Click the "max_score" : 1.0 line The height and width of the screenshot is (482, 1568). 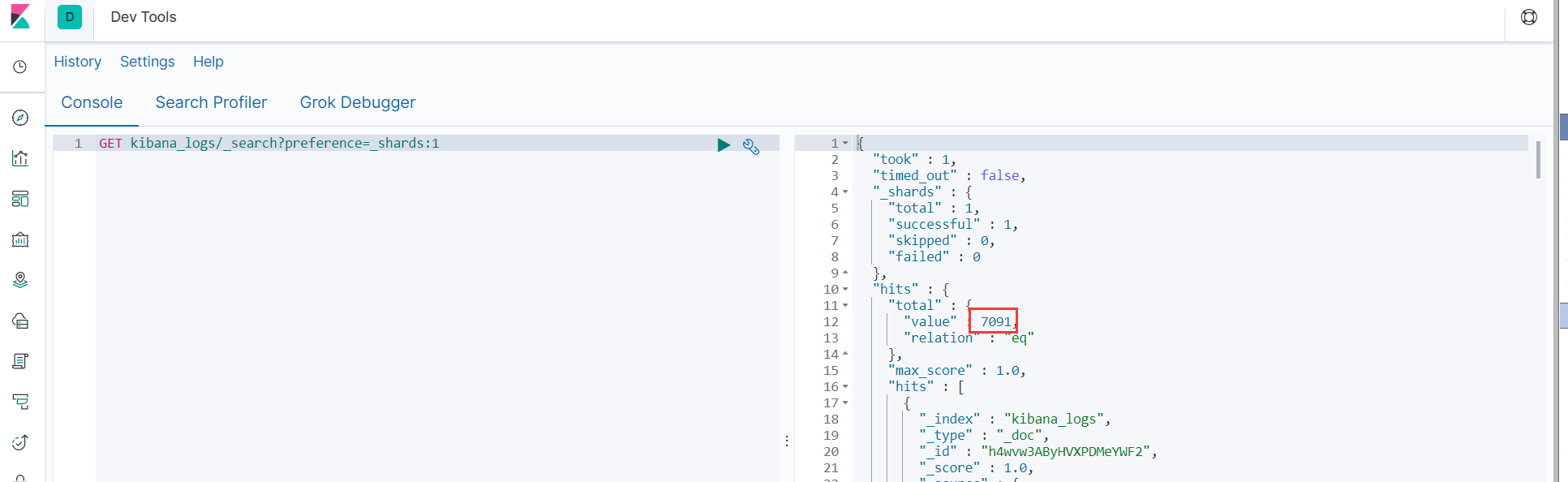tap(957, 370)
